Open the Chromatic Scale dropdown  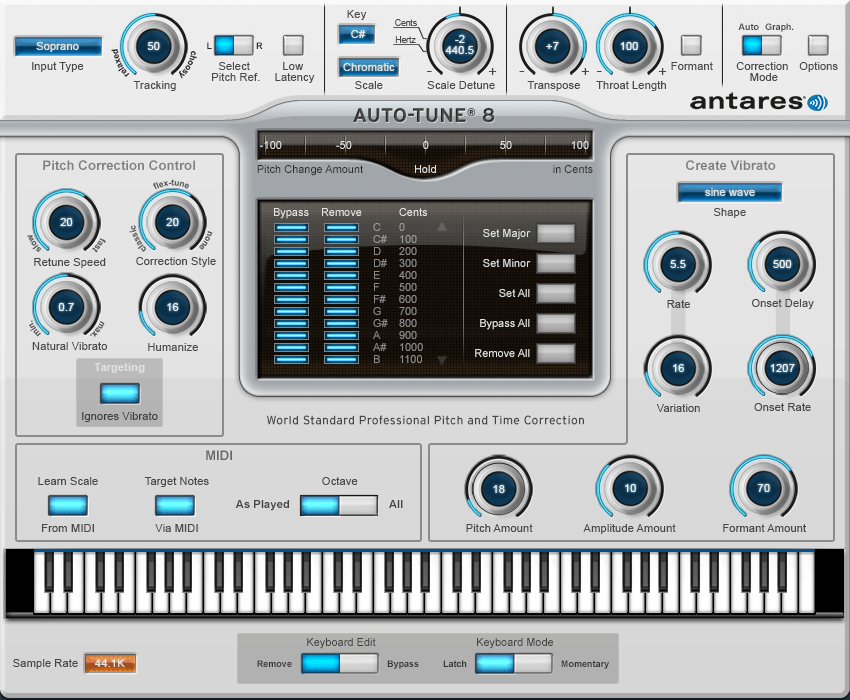click(368, 67)
